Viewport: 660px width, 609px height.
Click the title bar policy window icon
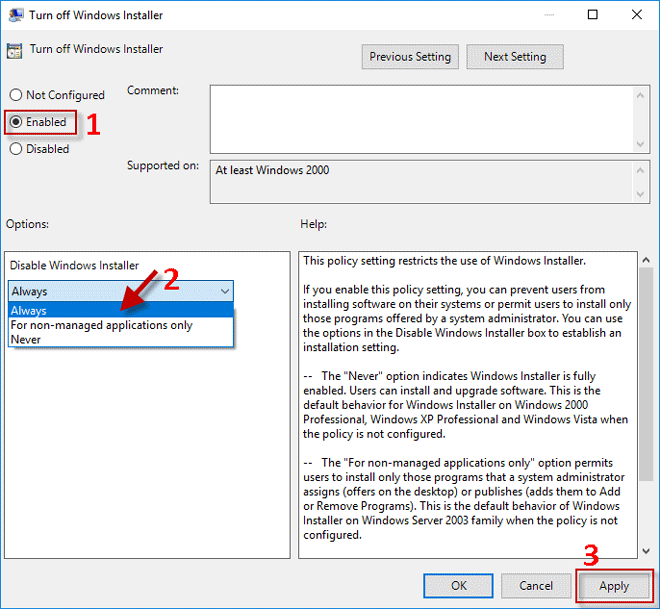(16, 15)
